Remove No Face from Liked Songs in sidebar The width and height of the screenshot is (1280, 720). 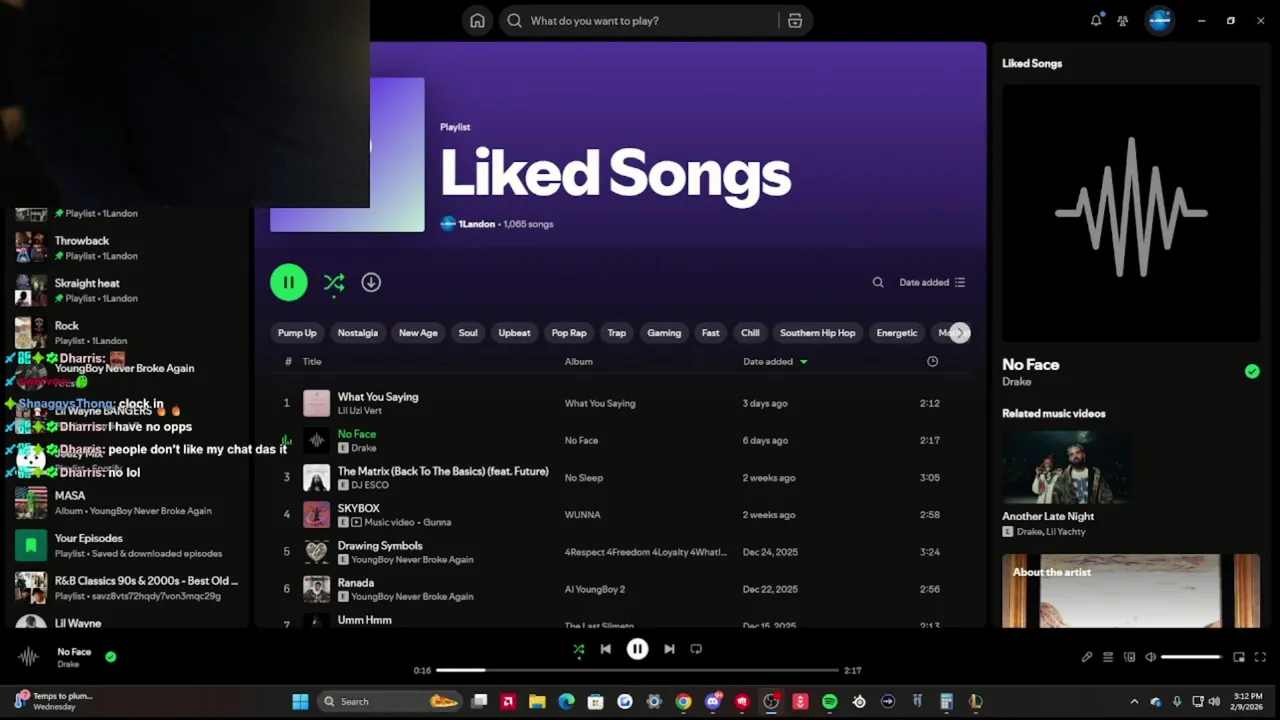(1252, 371)
